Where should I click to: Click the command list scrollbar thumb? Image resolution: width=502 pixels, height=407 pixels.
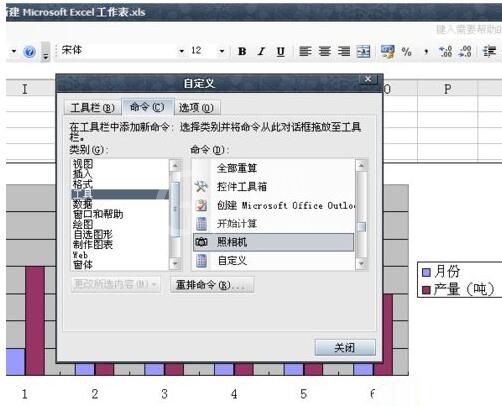(x=361, y=227)
